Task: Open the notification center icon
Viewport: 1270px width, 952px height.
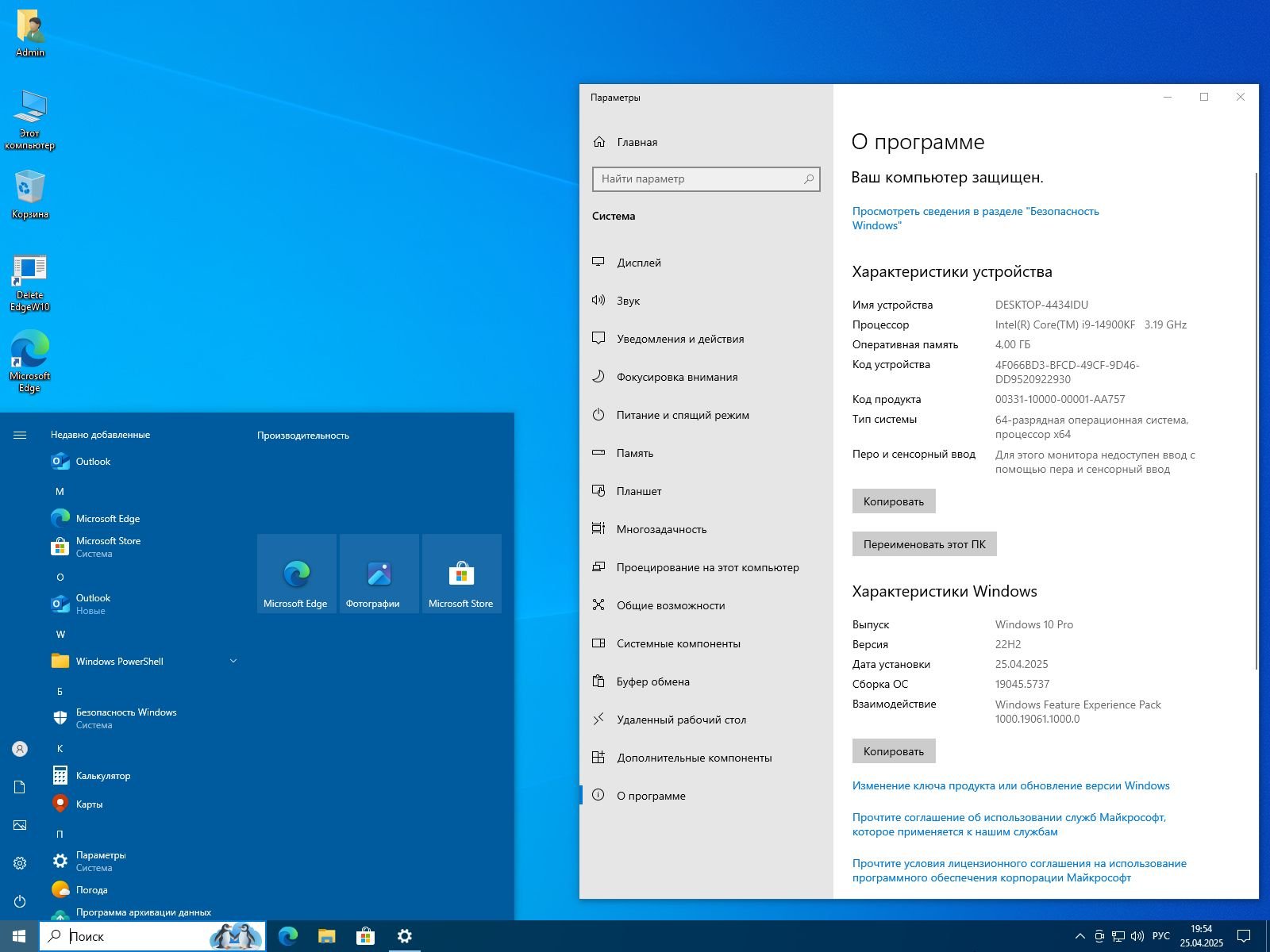Action: [x=1245, y=936]
